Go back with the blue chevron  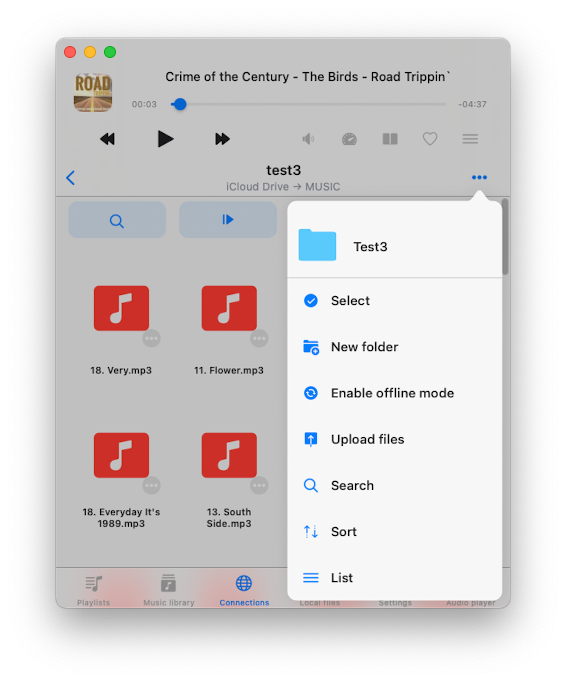tap(70, 178)
